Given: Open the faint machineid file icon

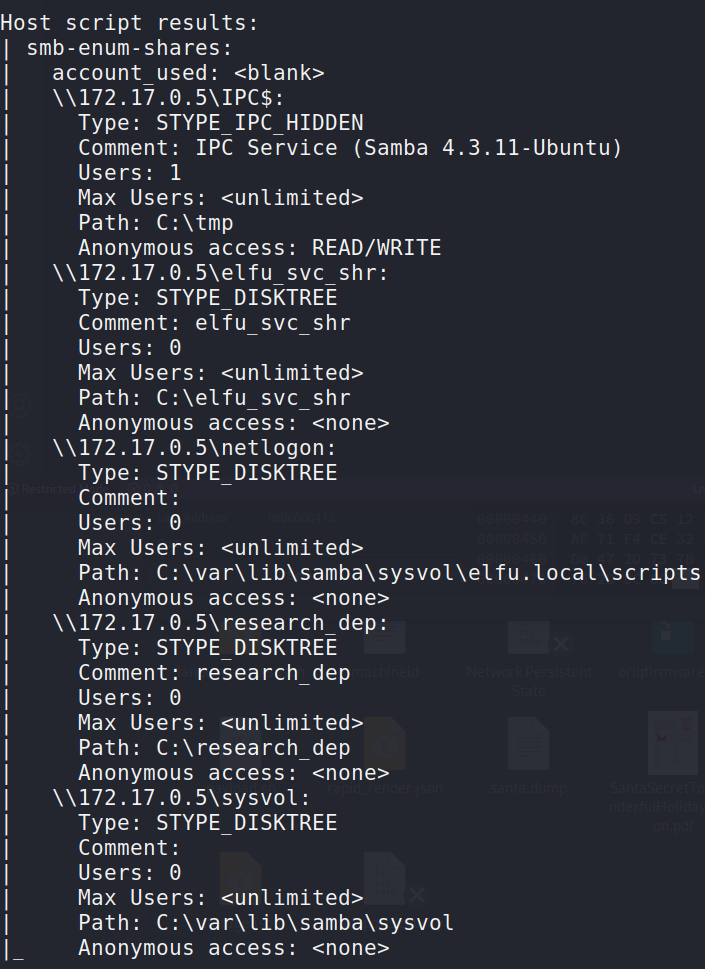Looking at the screenshot, I should pos(384,637).
